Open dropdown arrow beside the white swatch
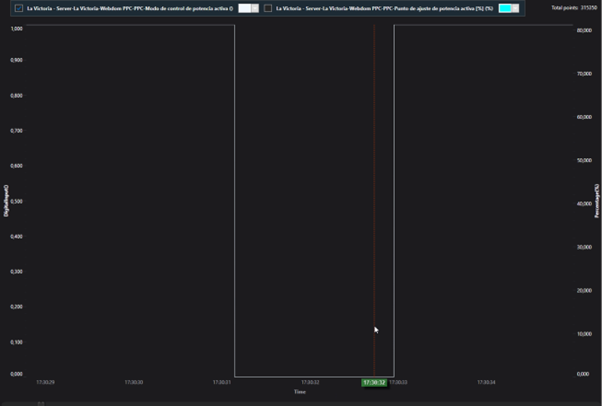Image resolution: width=602 pixels, height=406 pixels. click(256, 8)
